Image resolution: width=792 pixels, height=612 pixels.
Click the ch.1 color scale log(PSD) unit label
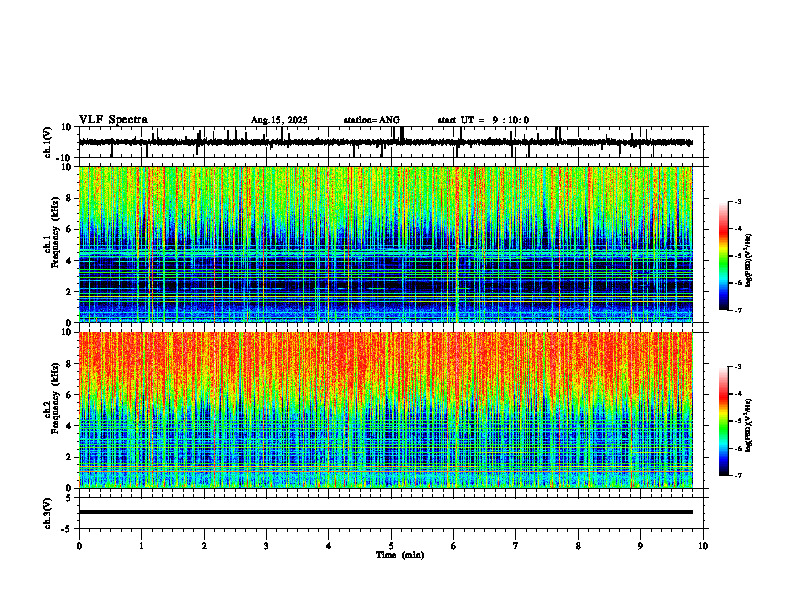(749, 260)
